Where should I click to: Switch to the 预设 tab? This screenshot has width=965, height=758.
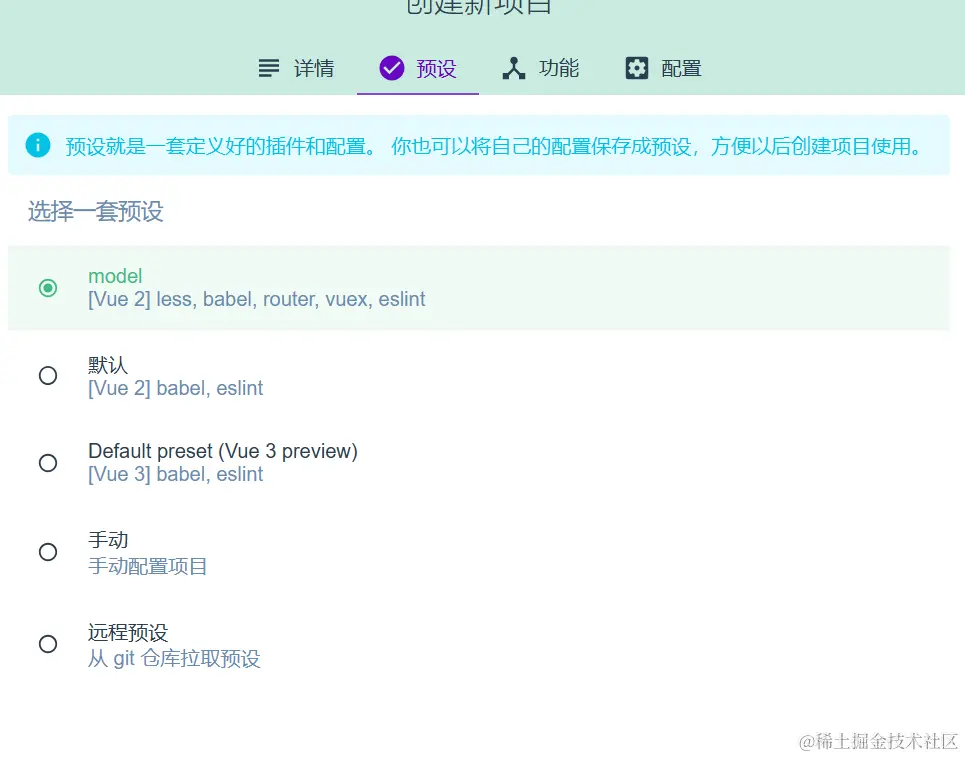point(418,68)
